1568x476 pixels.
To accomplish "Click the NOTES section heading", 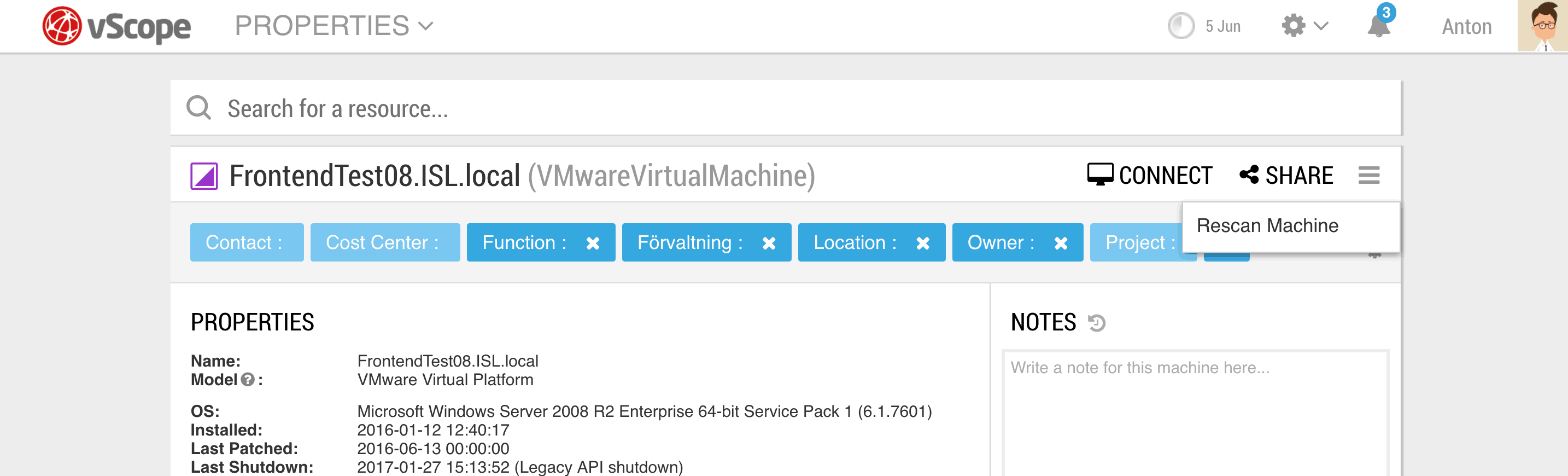I will [1043, 322].
